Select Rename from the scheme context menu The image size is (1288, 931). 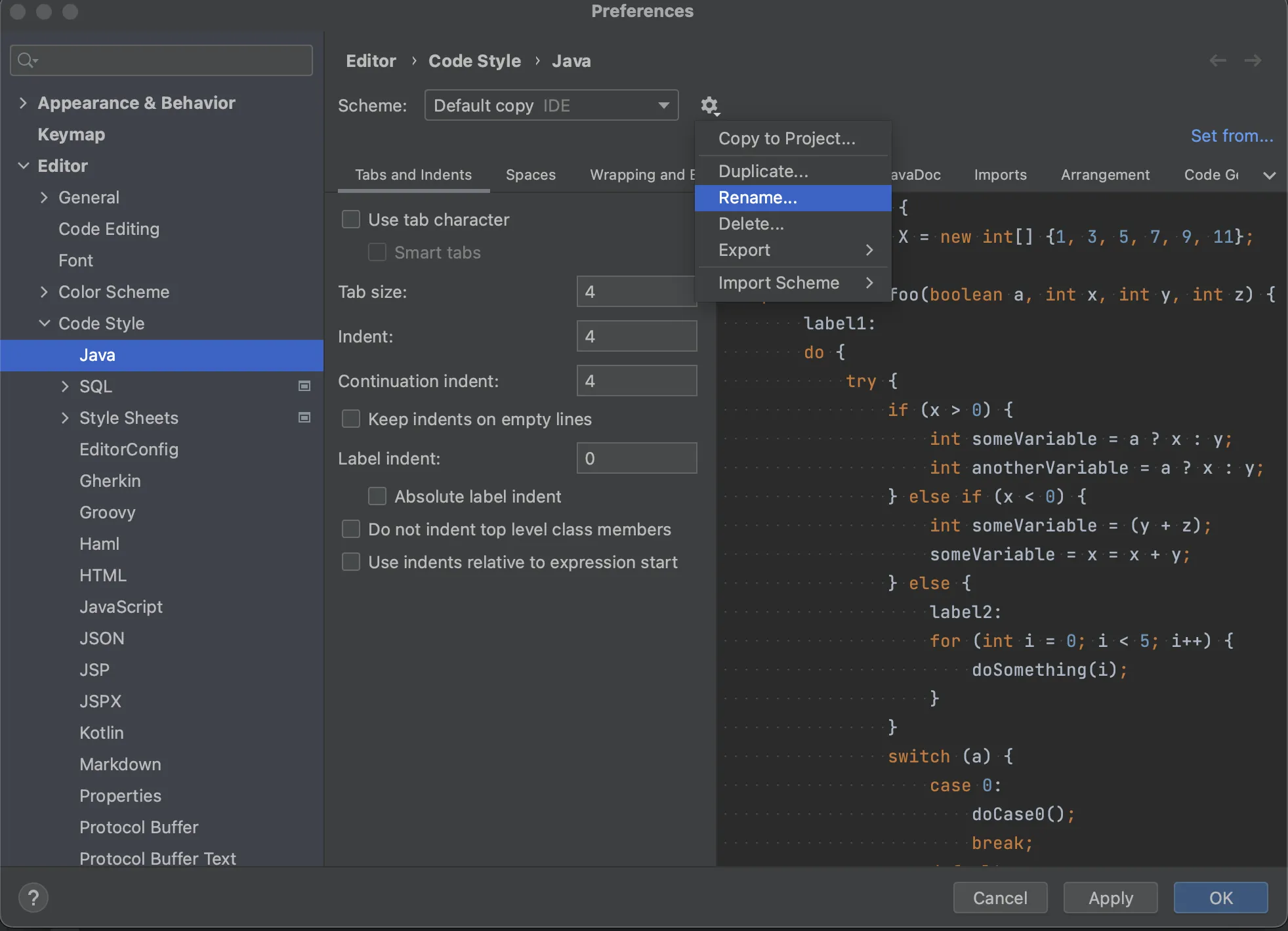coord(757,197)
